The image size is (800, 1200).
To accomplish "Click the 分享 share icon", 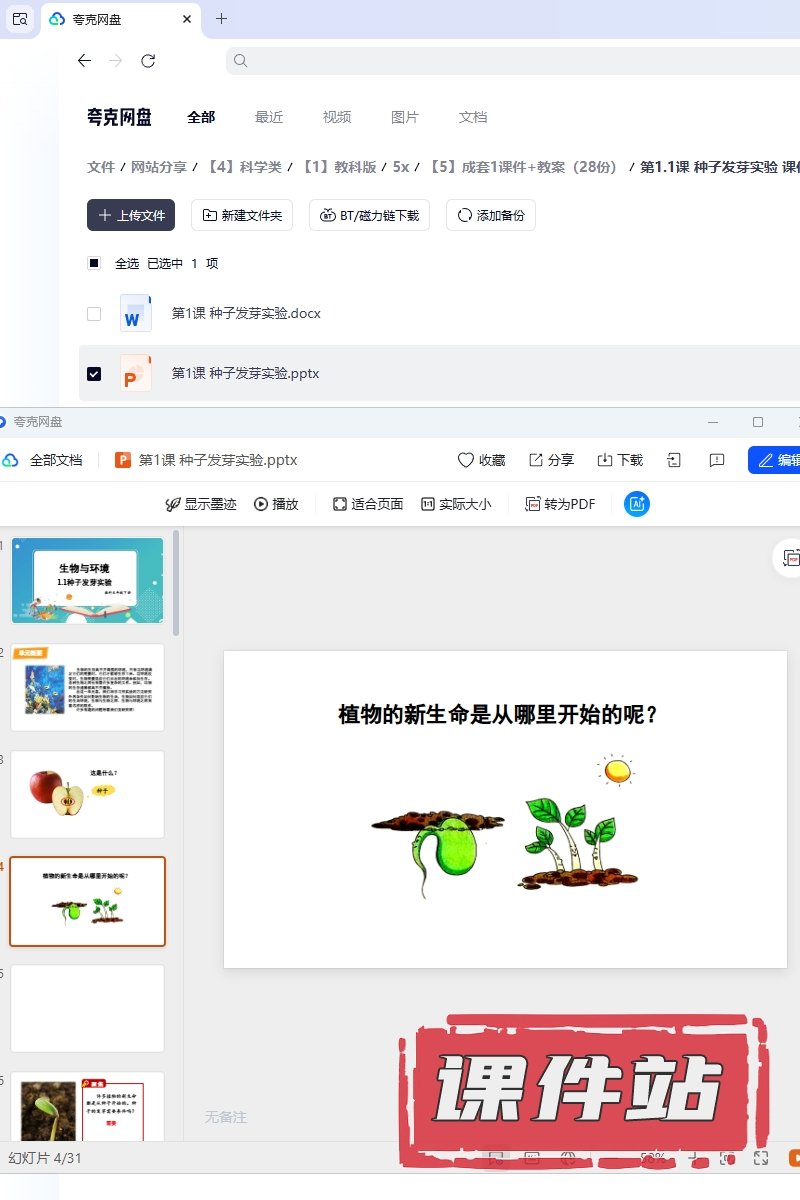I will 536,460.
